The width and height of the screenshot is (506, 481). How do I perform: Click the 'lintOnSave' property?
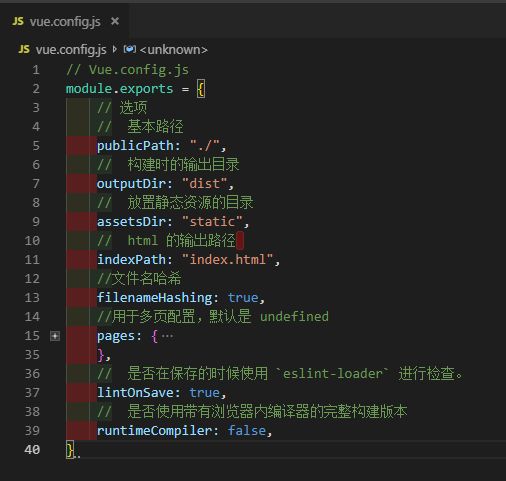pos(135,393)
